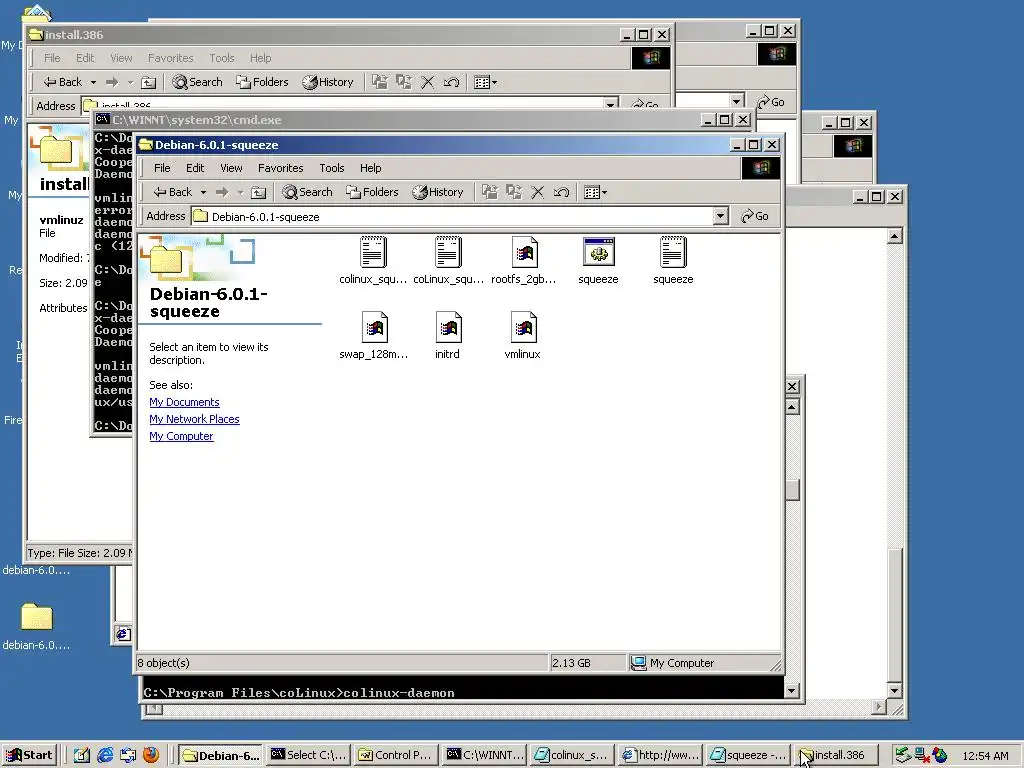Viewport: 1024px width, 768px height.
Task: Open Views dropdown in Debian-6.0.1-squeeze toolbar
Action: (595, 192)
